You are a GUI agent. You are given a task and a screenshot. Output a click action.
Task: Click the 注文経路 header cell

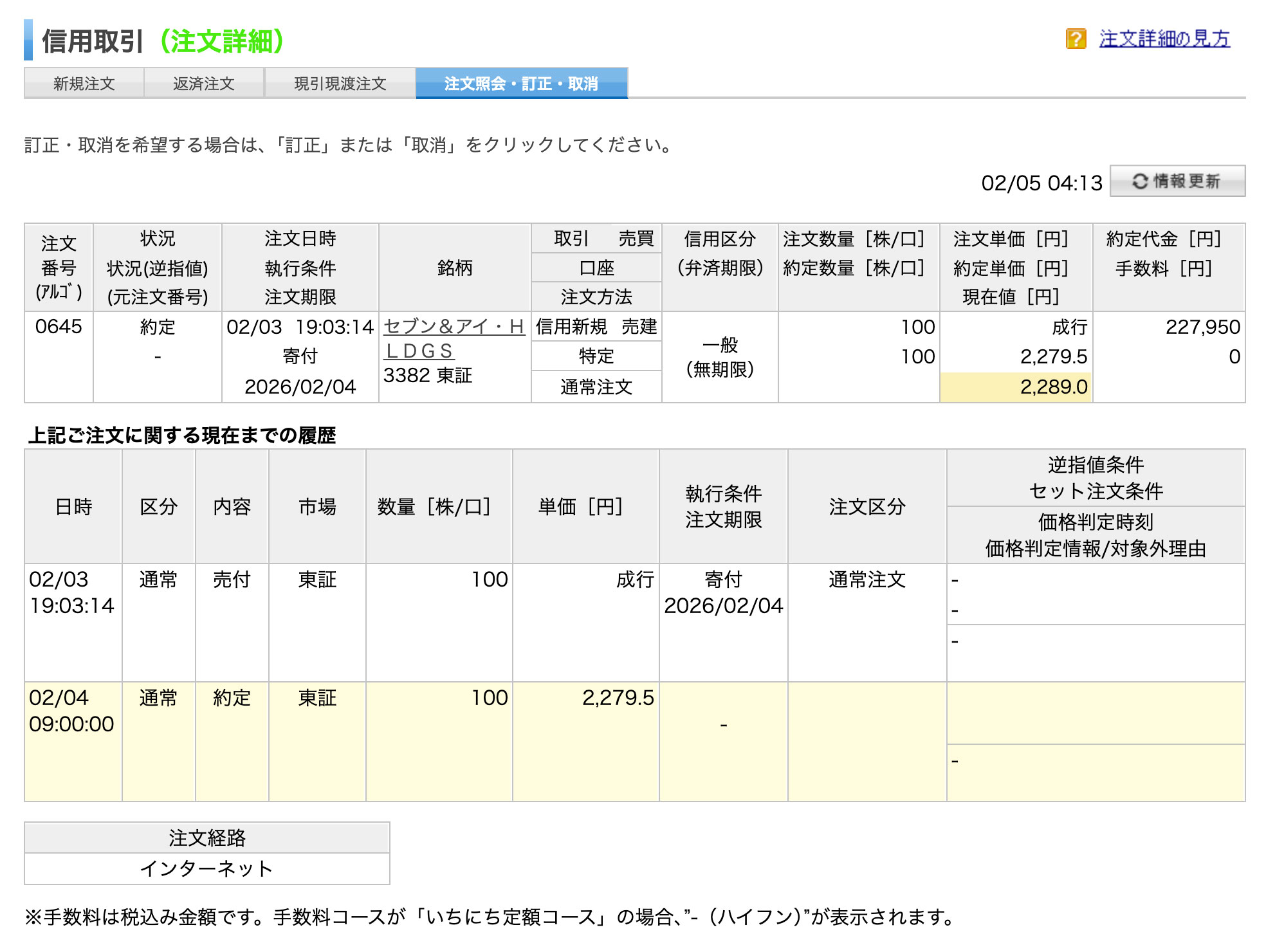pyautogui.click(x=206, y=838)
